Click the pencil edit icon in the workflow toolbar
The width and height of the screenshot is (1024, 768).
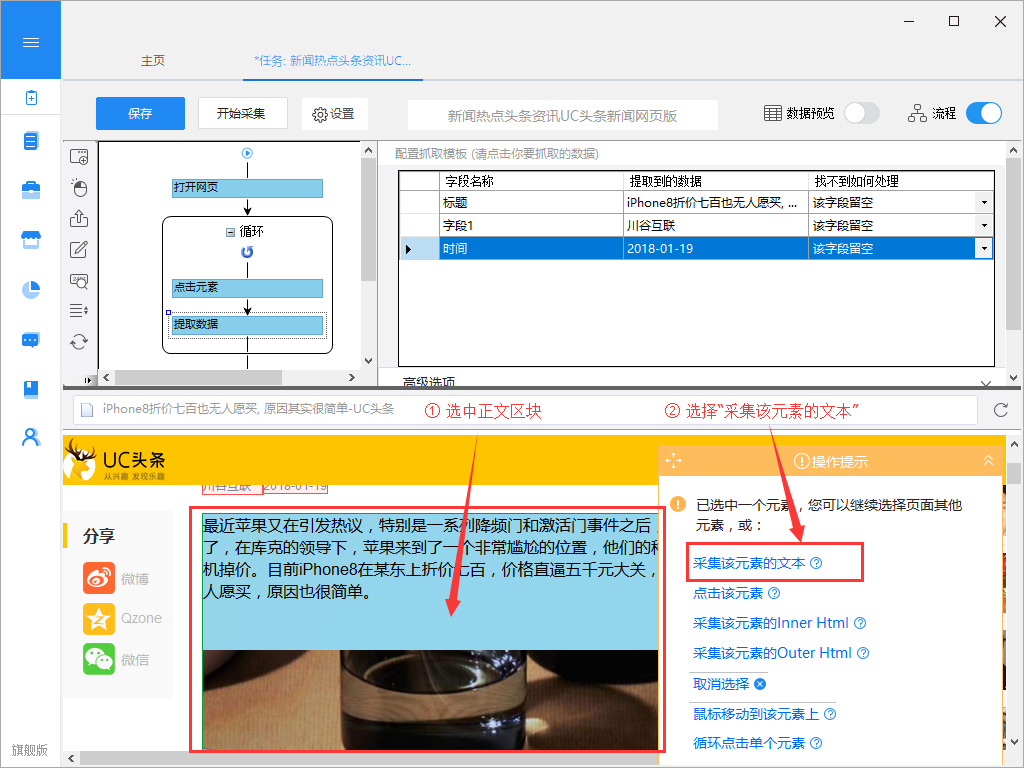[79, 250]
